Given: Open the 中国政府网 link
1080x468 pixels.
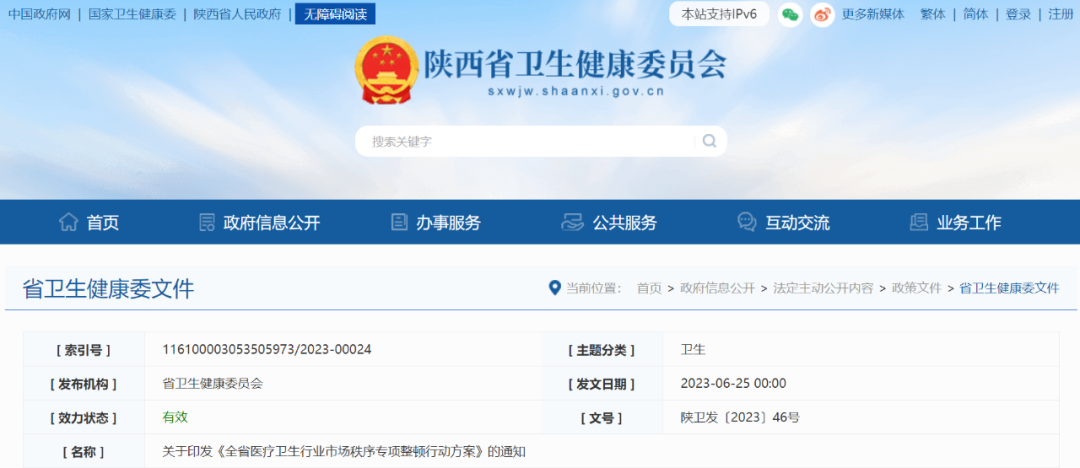Looking at the screenshot, I should pos(39,14).
